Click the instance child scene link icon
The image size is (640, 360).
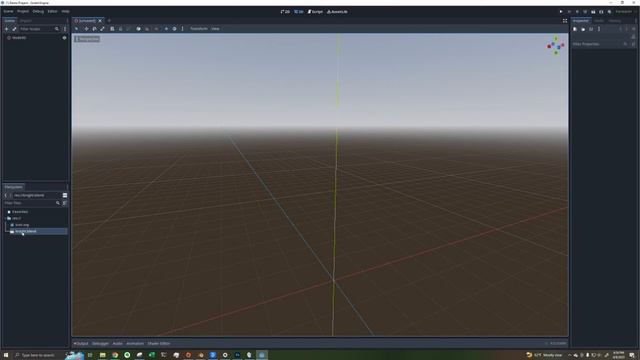pos(14,29)
